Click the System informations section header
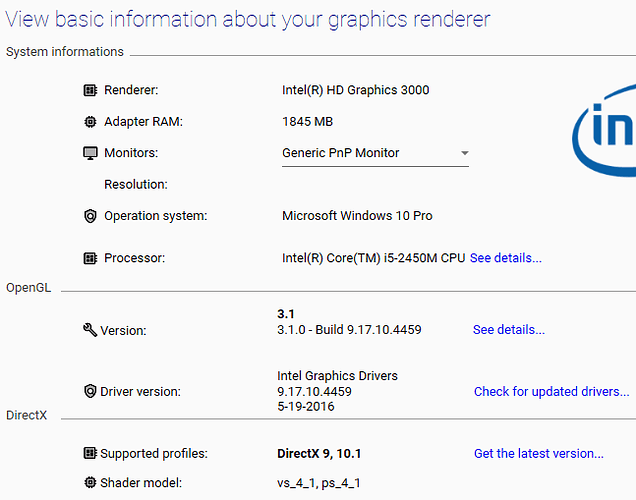 [65, 52]
